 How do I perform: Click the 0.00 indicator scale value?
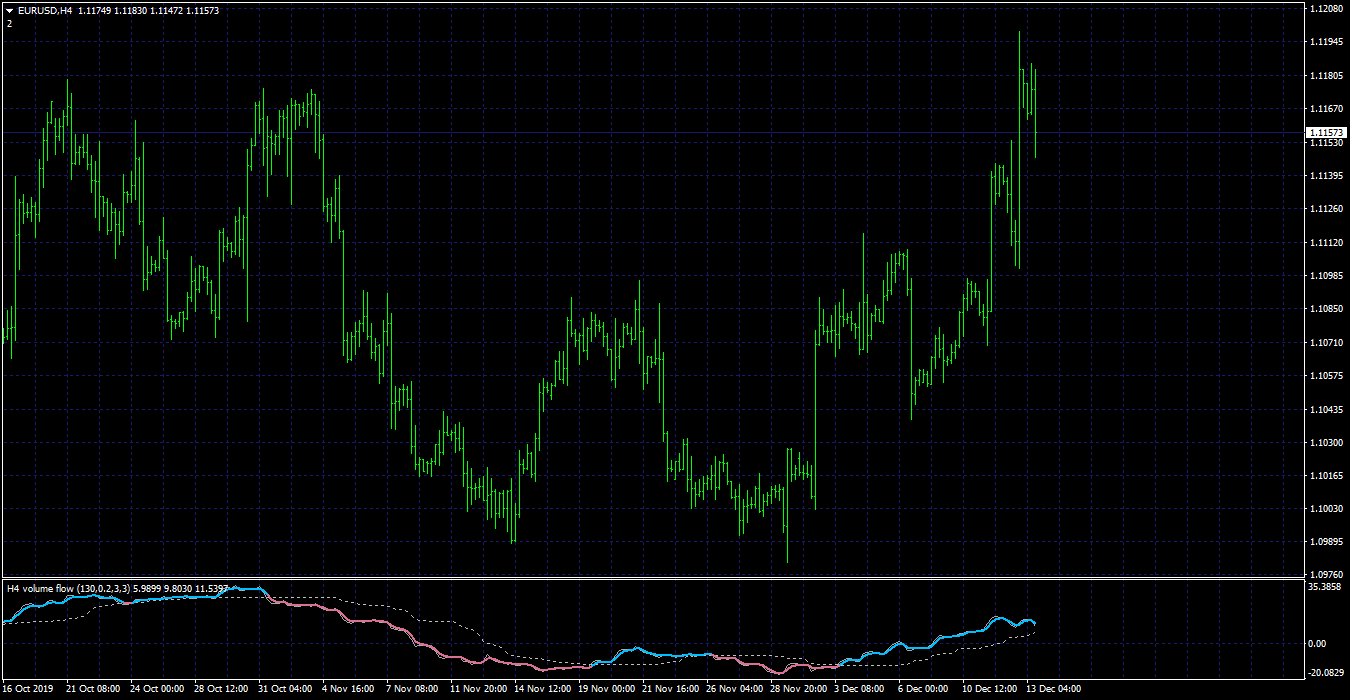point(1317,643)
